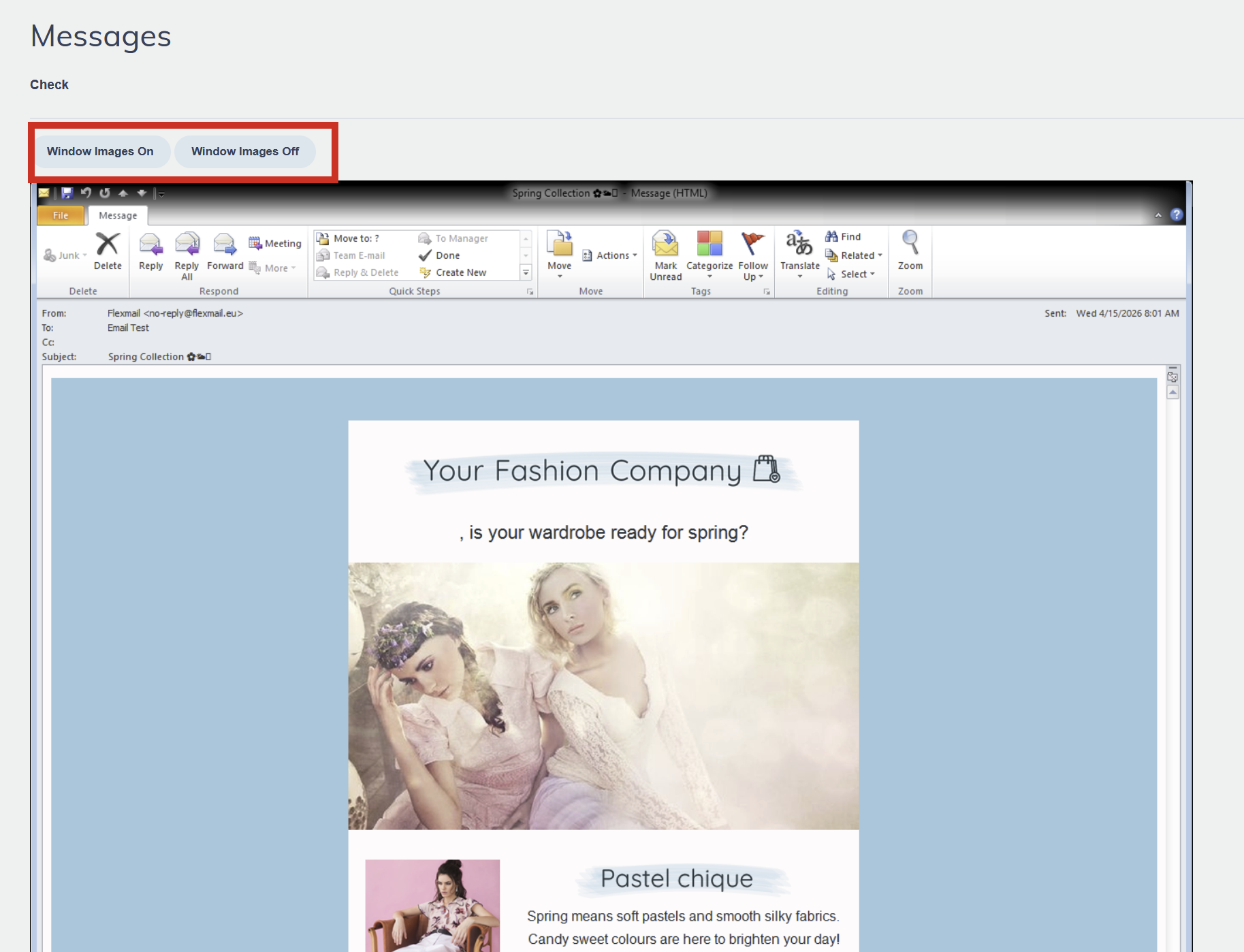Click the 'Candy sweet colours' text line

pyautogui.click(x=684, y=939)
